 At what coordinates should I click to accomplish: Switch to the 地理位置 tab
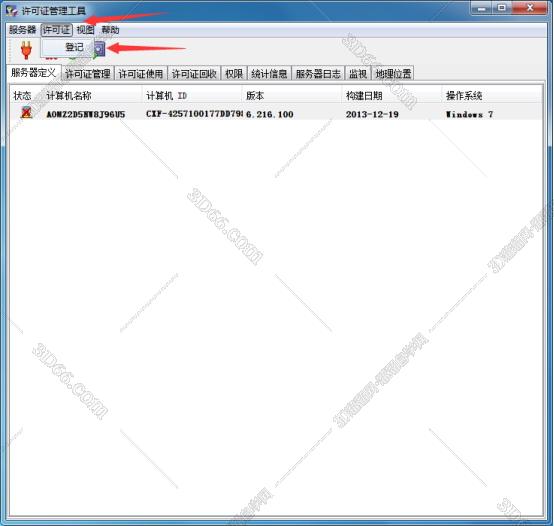(393, 73)
